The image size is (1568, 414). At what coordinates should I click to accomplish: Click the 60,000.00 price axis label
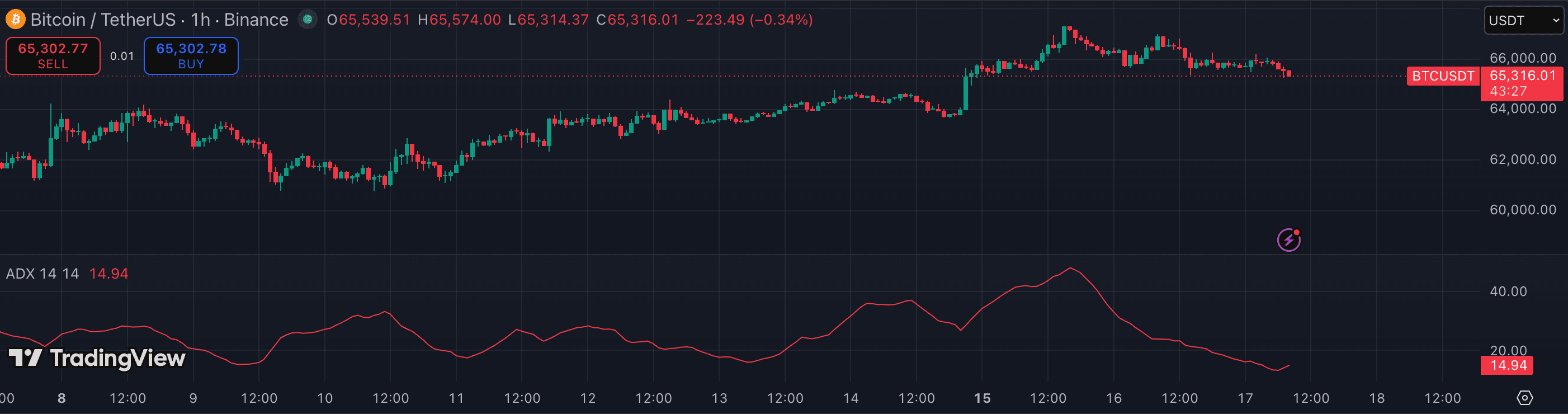(1522, 210)
